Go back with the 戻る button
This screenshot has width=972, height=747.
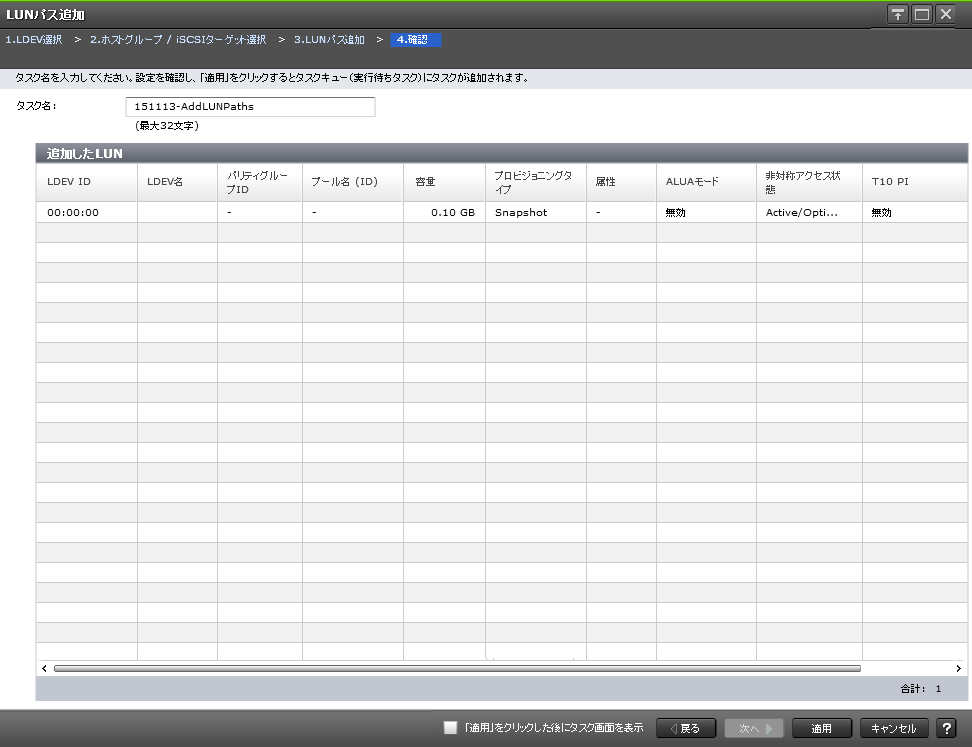[685, 728]
